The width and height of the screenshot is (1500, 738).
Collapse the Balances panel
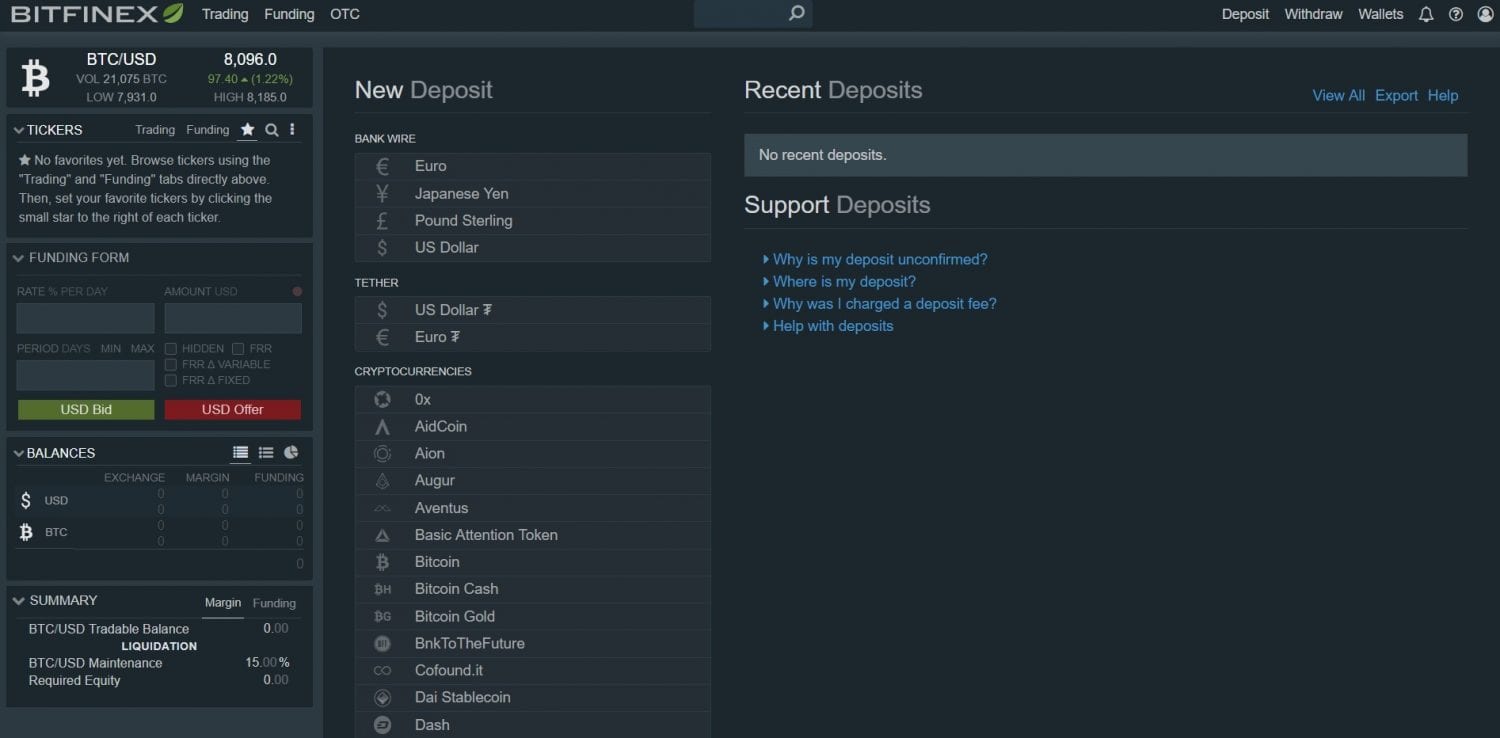click(18, 453)
